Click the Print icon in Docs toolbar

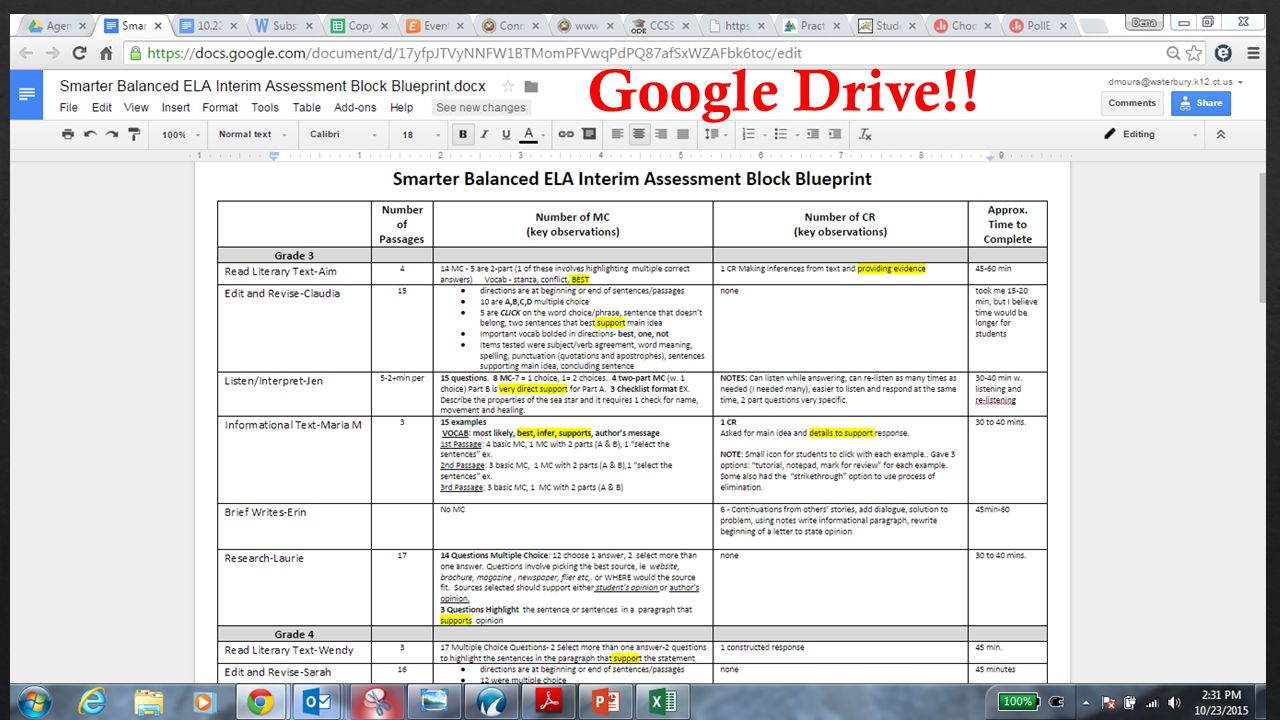coord(68,134)
